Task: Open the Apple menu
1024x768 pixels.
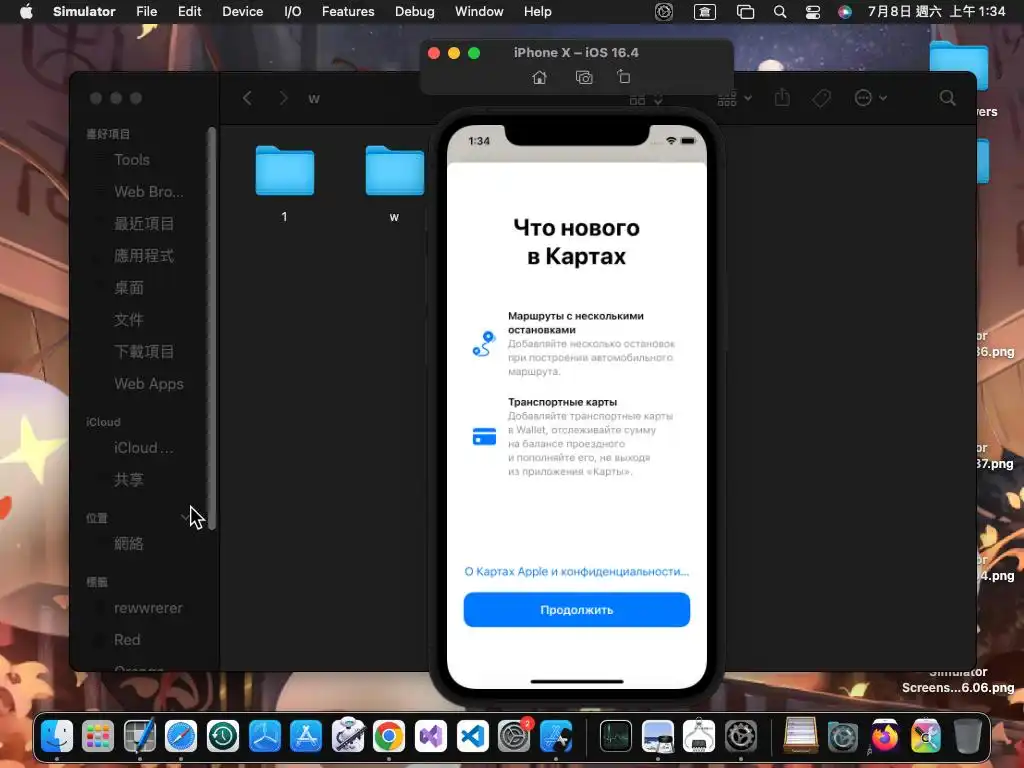Action: click(26, 12)
